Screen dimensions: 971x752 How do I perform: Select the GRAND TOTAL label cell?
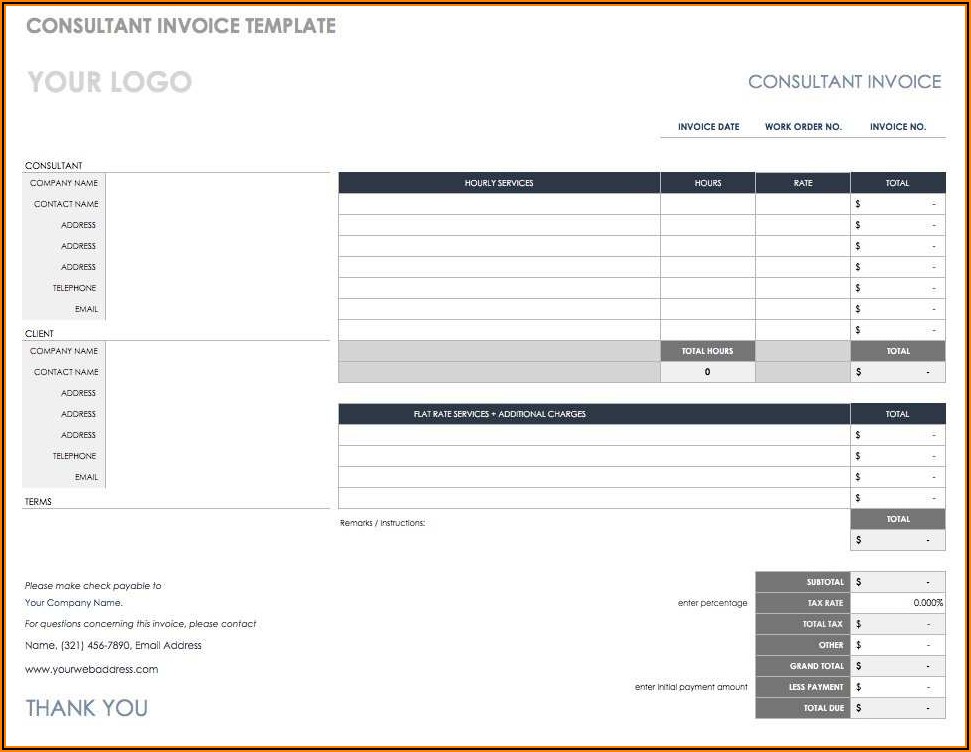[x=803, y=666]
